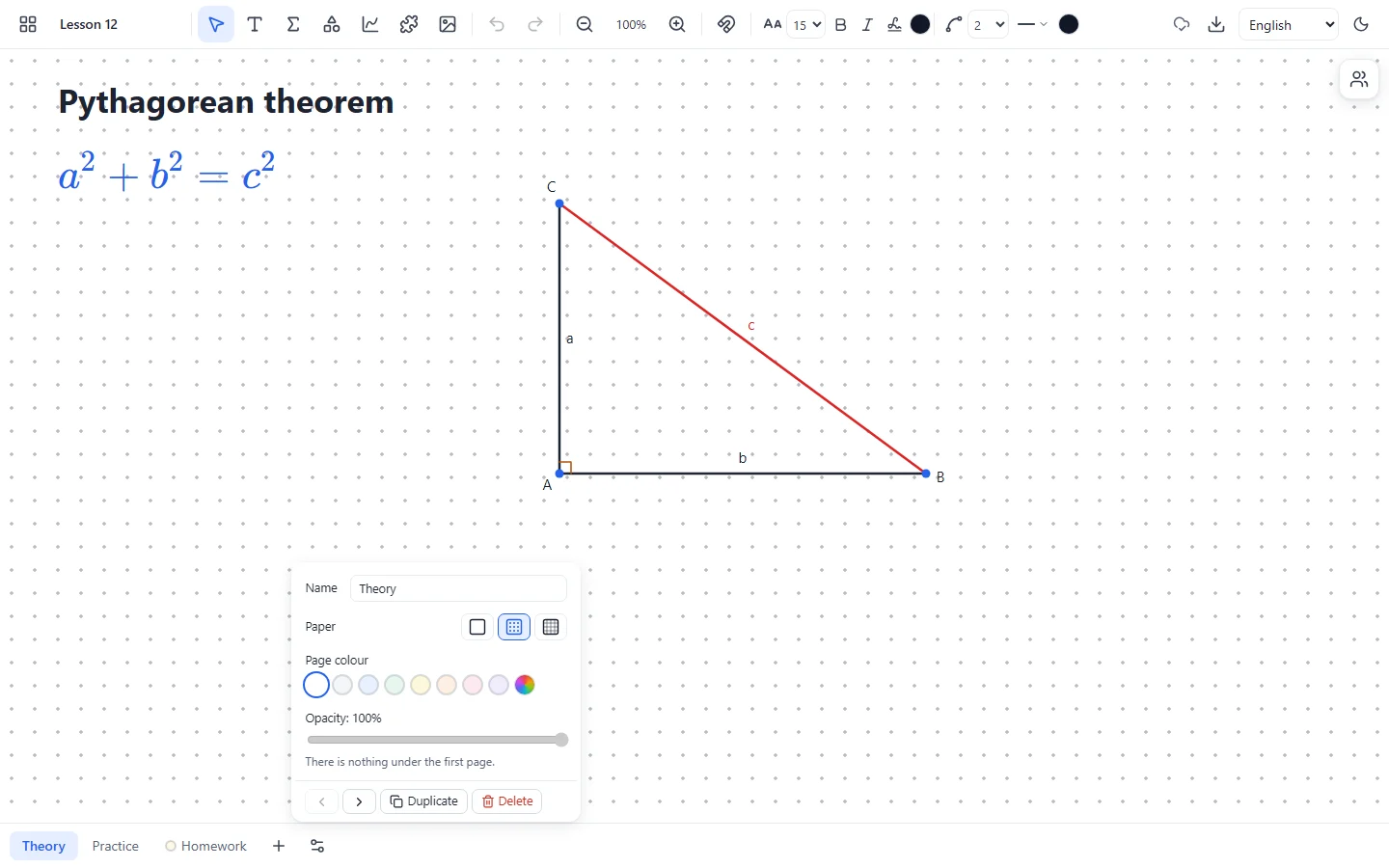Zoom in with magnifier plus

tap(677, 24)
